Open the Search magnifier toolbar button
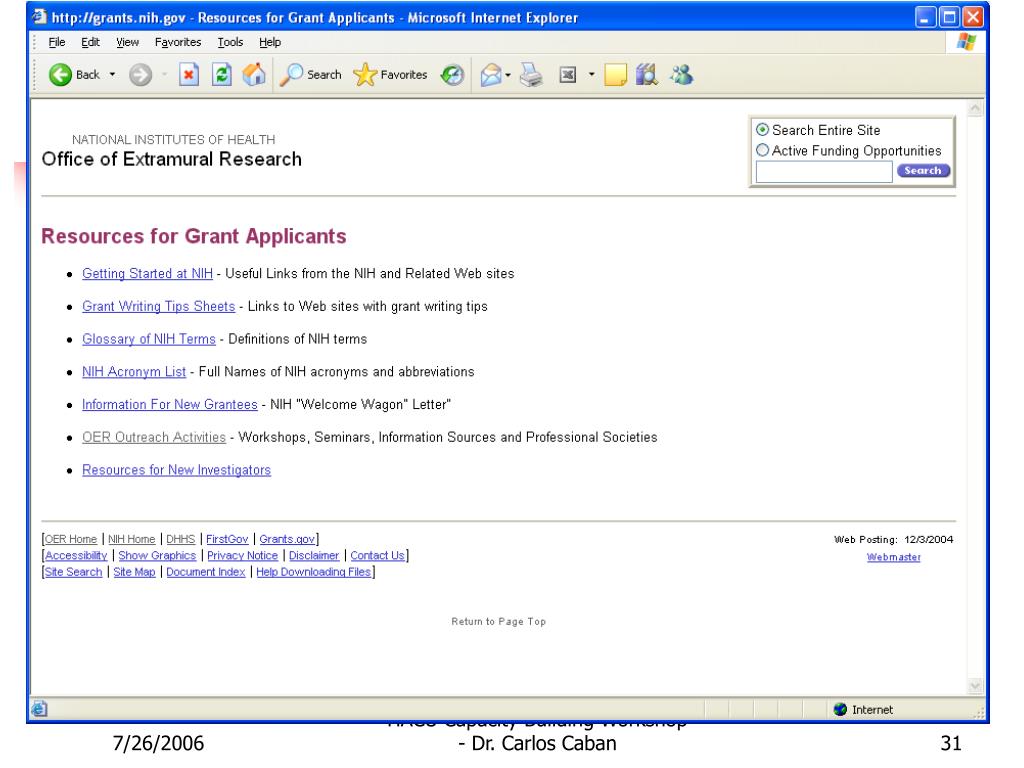The width and height of the screenshot is (1024, 768). point(310,74)
